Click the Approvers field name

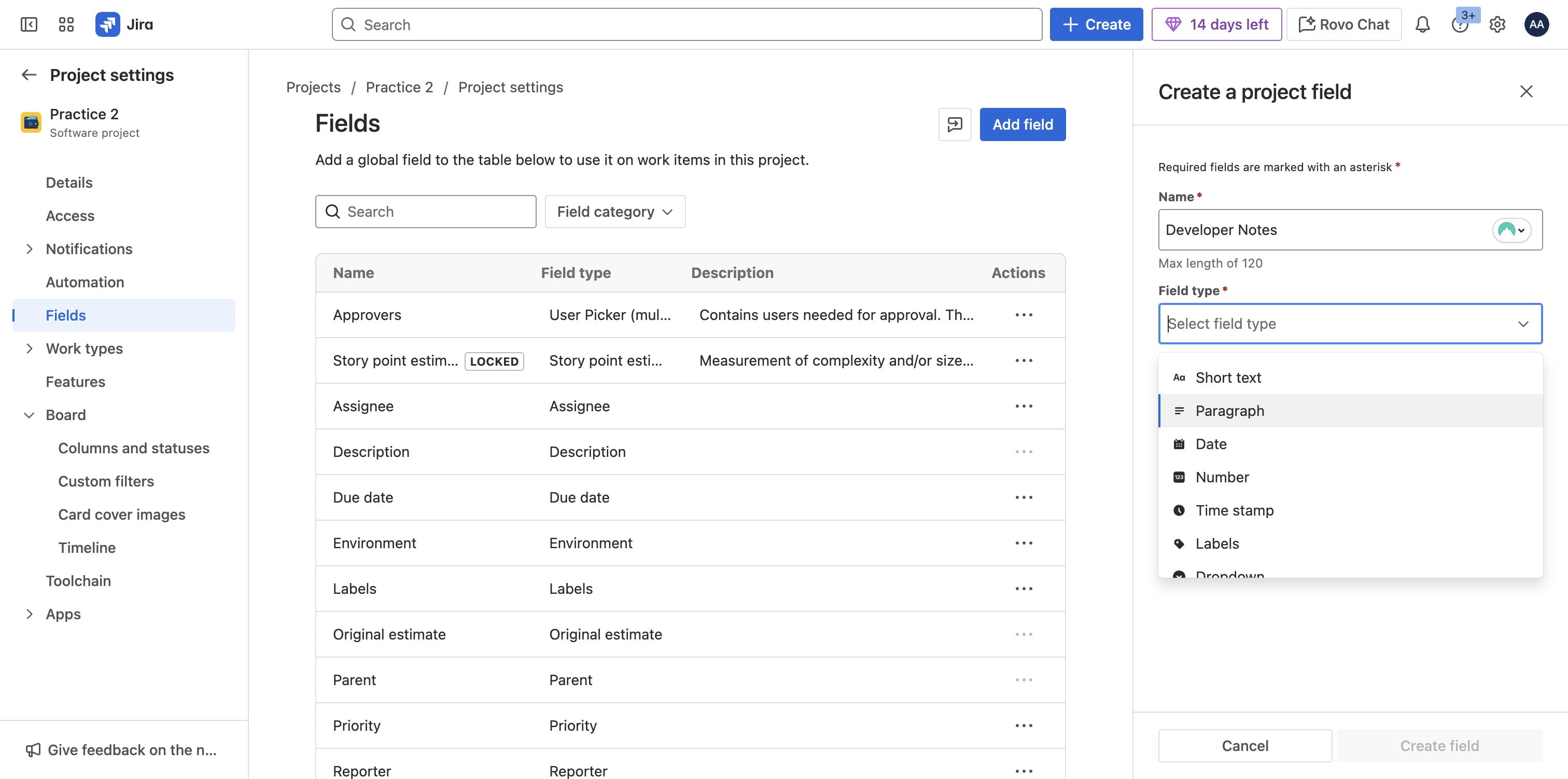[367, 315]
